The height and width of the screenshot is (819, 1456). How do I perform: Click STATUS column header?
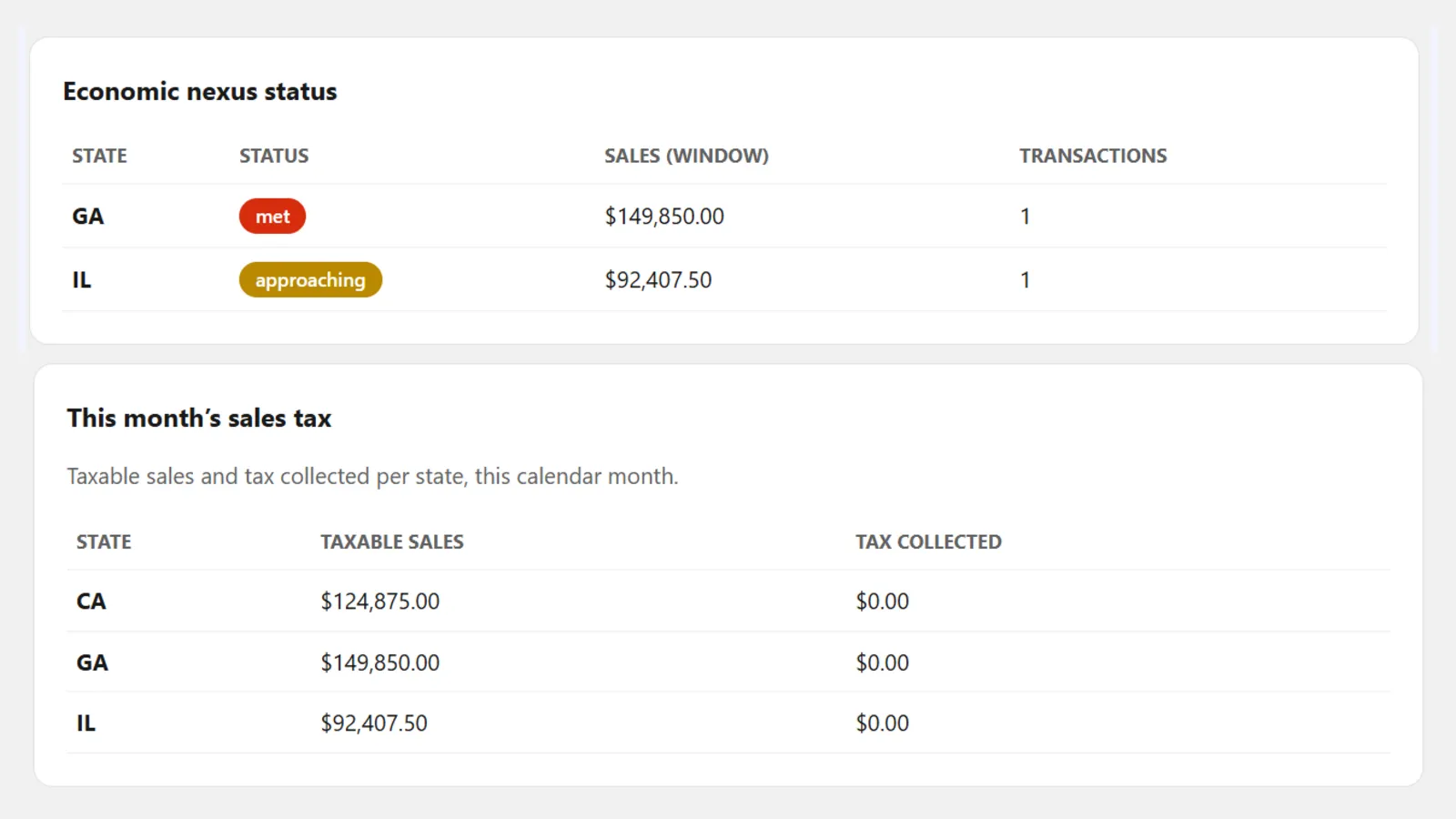274,156
